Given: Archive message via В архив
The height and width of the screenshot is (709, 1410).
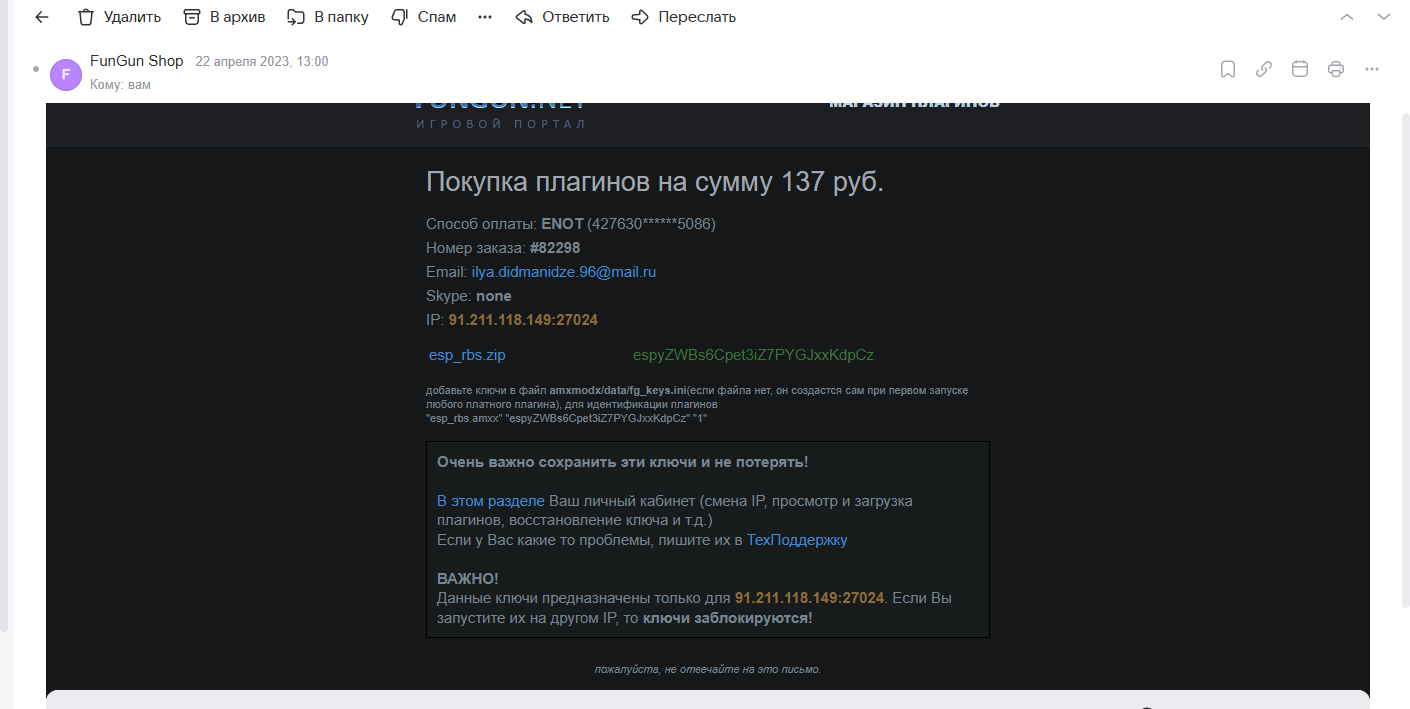Looking at the screenshot, I should coord(224,17).
